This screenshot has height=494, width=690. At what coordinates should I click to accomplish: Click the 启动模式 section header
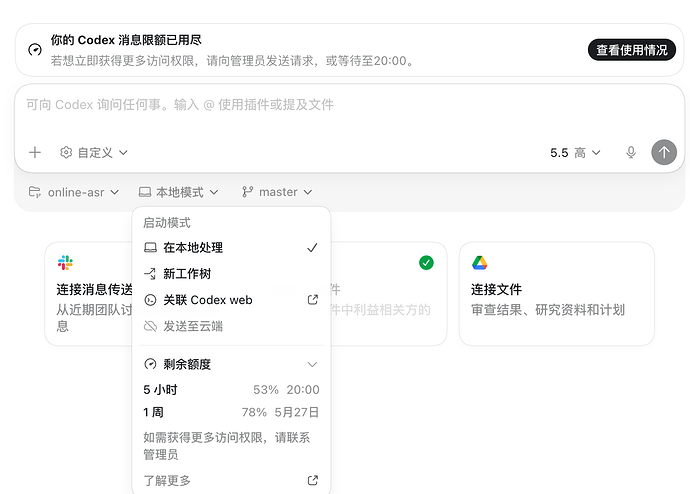click(166, 223)
